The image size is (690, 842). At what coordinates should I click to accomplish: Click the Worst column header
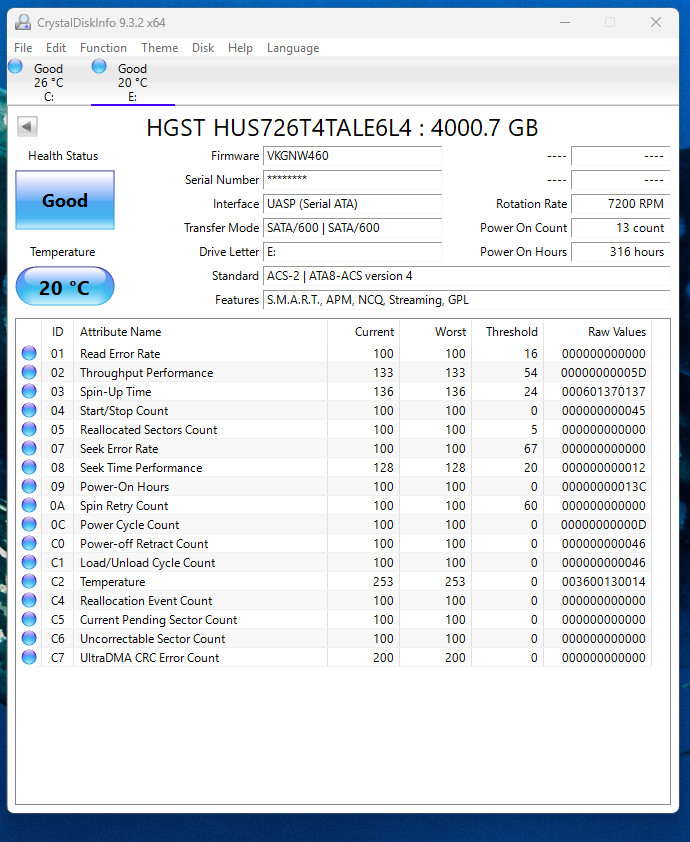tap(435, 332)
